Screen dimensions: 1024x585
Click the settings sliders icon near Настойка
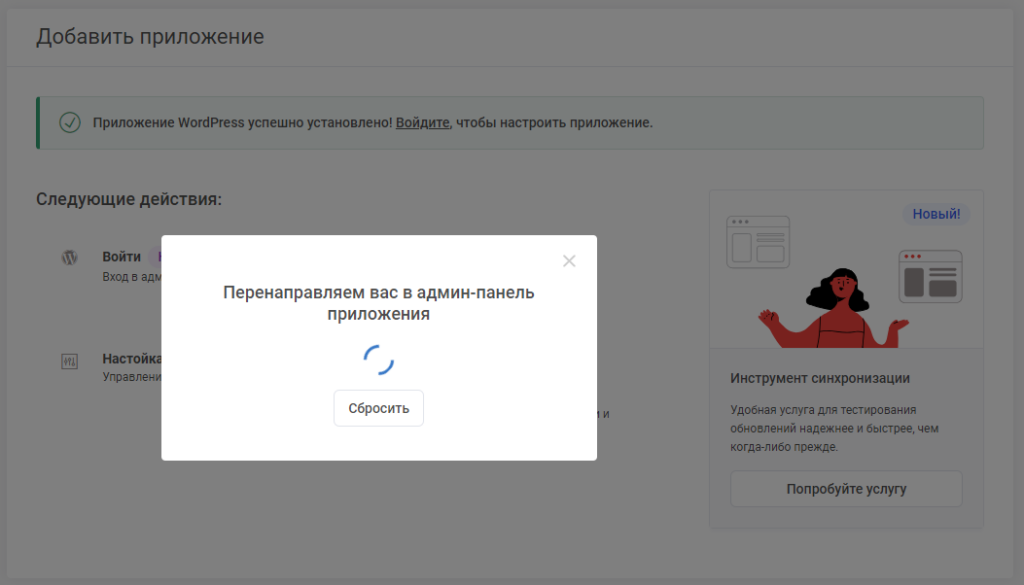coord(68,362)
